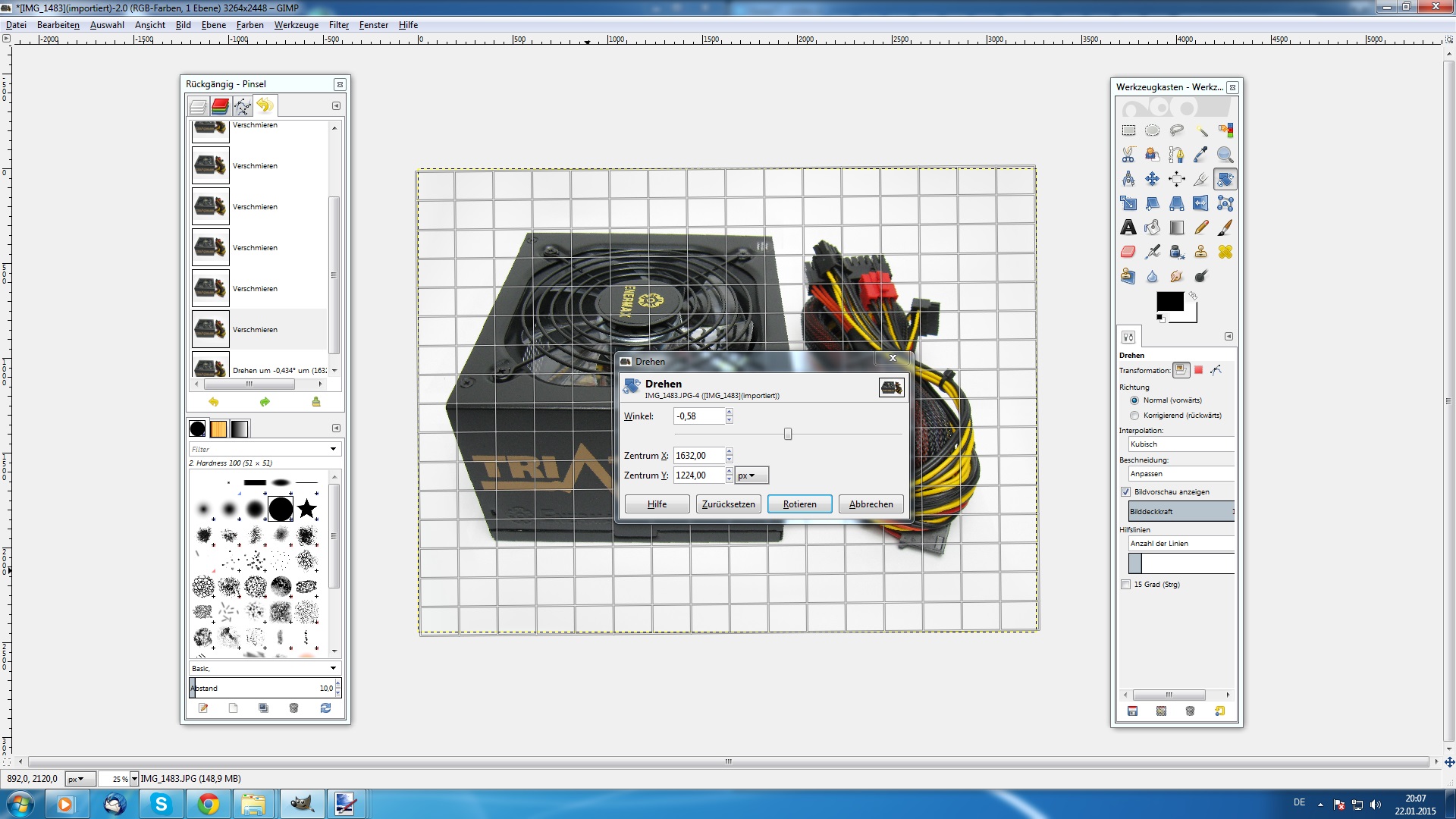1456x819 pixels.
Task: Select Korrigierend (rückwärts) direction radio
Action: (x=1134, y=416)
